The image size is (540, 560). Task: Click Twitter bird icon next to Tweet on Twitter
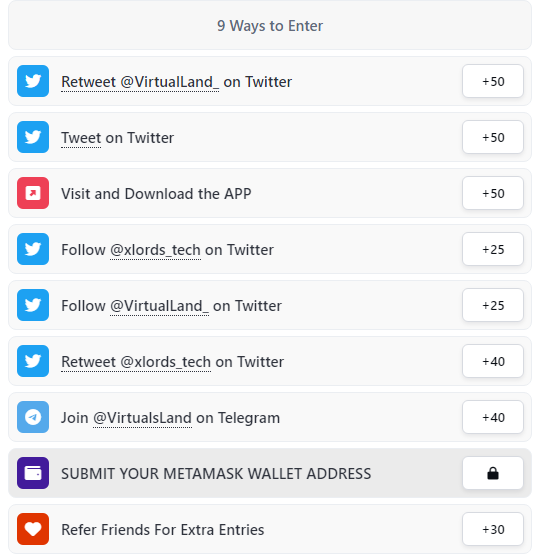(x=33, y=137)
